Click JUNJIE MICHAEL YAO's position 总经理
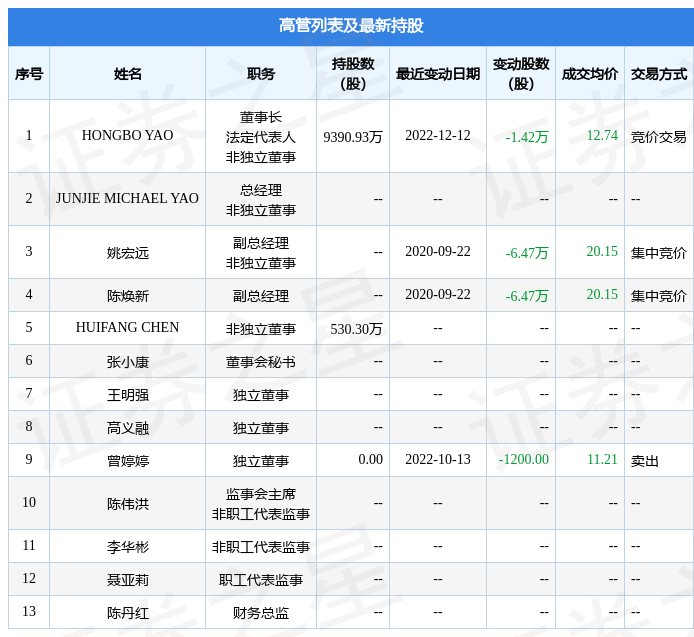Screen dimensions: 694x637 (261, 190)
